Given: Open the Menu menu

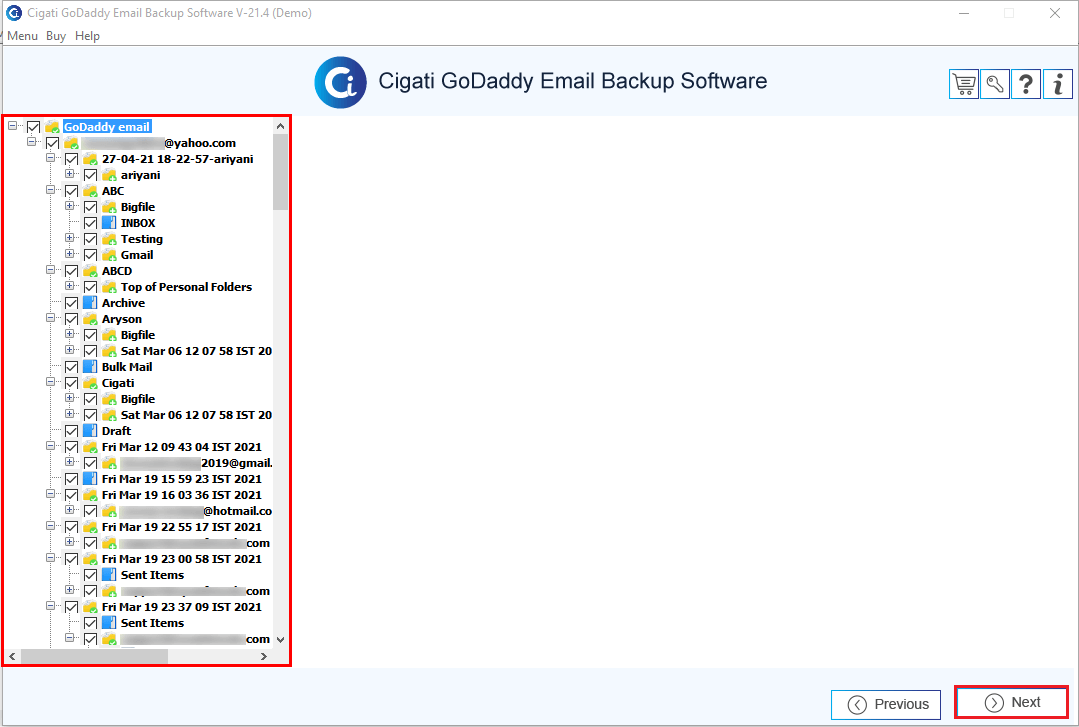Looking at the screenshot, I should pos(22,36).
